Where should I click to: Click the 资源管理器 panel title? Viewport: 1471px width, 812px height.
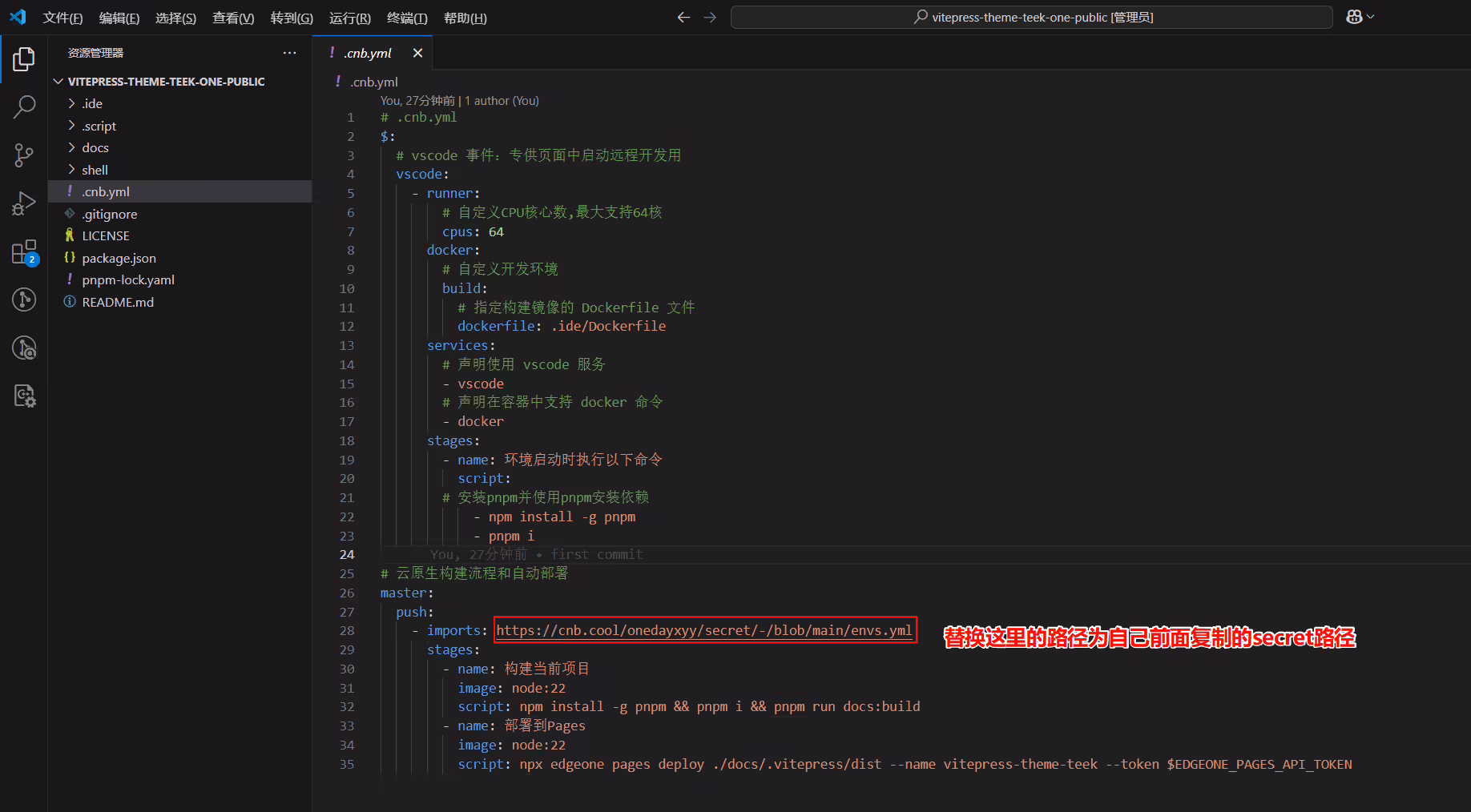point(95,53)
